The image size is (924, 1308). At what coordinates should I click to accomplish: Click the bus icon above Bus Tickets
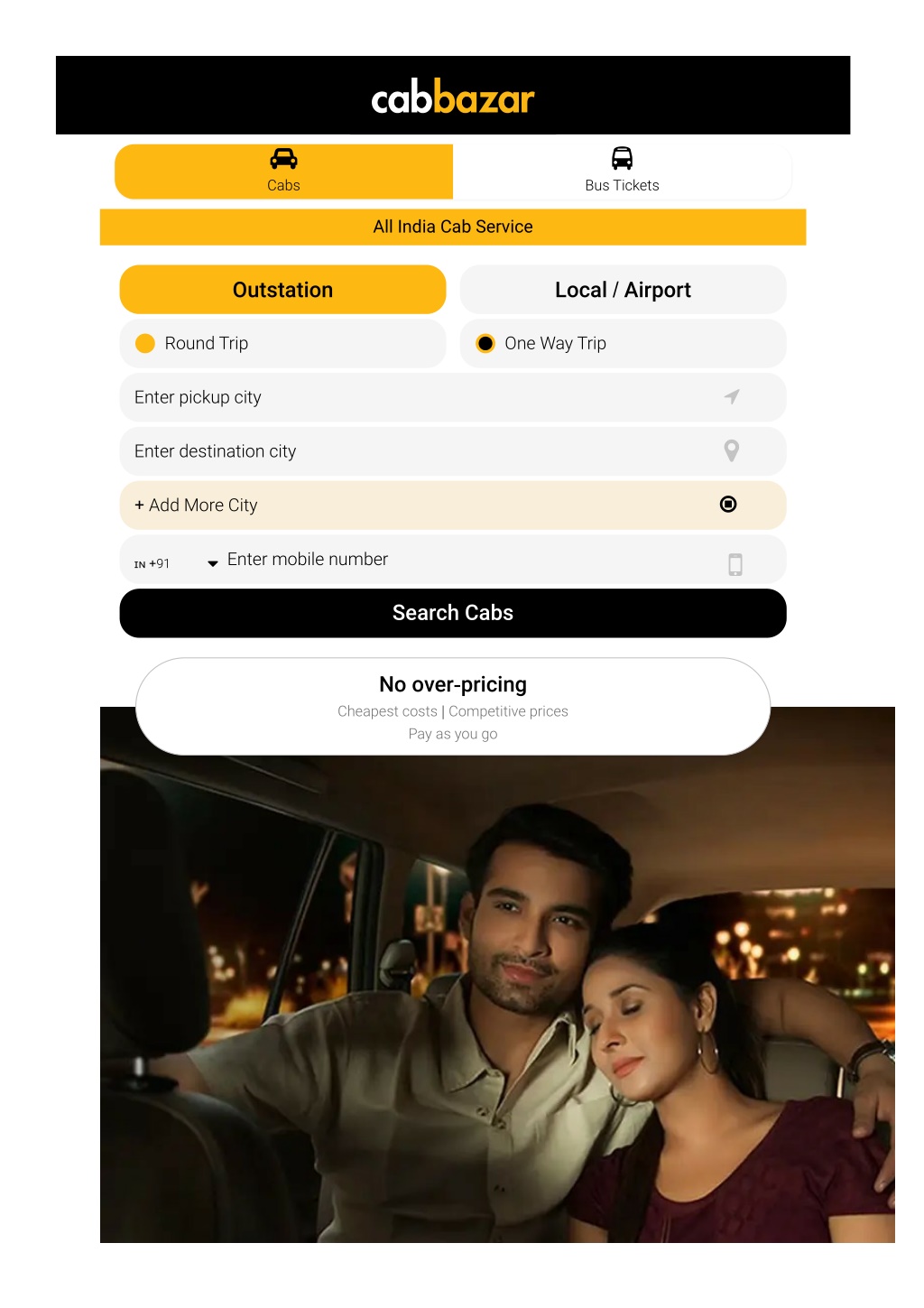click(622, 159)
